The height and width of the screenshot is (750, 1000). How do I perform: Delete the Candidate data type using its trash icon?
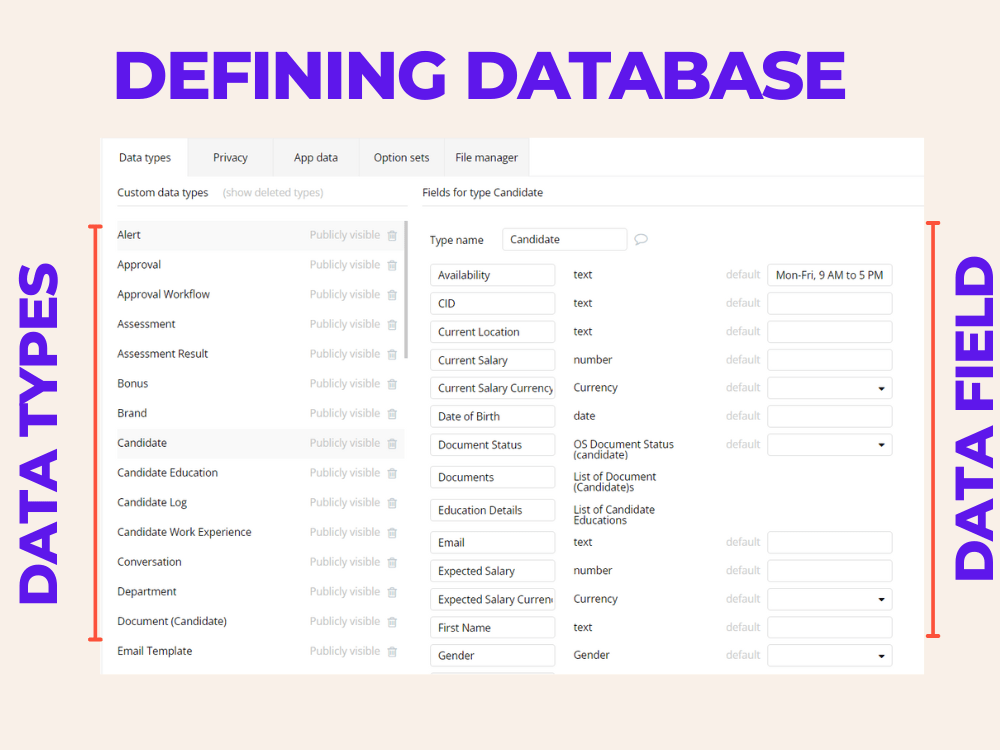point(391,443)
